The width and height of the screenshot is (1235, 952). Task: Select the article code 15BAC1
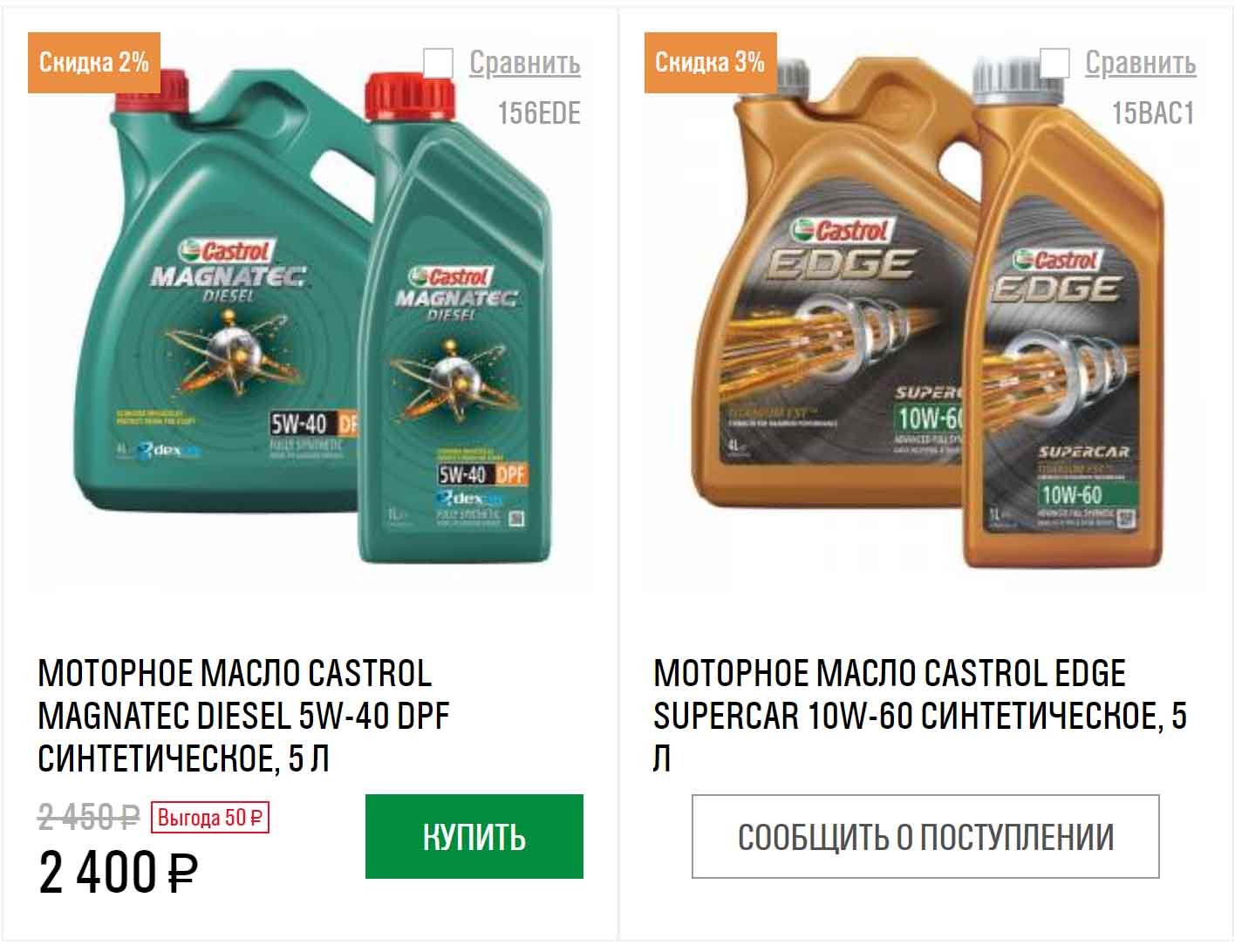(1153, 113)
